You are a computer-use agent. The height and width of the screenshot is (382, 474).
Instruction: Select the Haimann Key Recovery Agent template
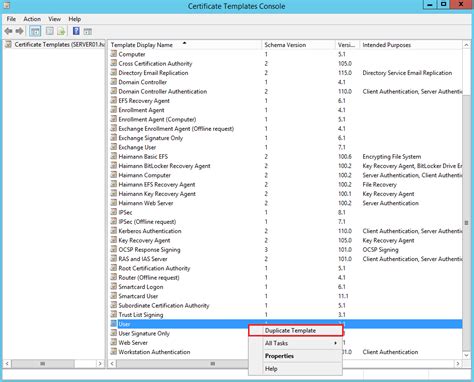tap(157, 194)
